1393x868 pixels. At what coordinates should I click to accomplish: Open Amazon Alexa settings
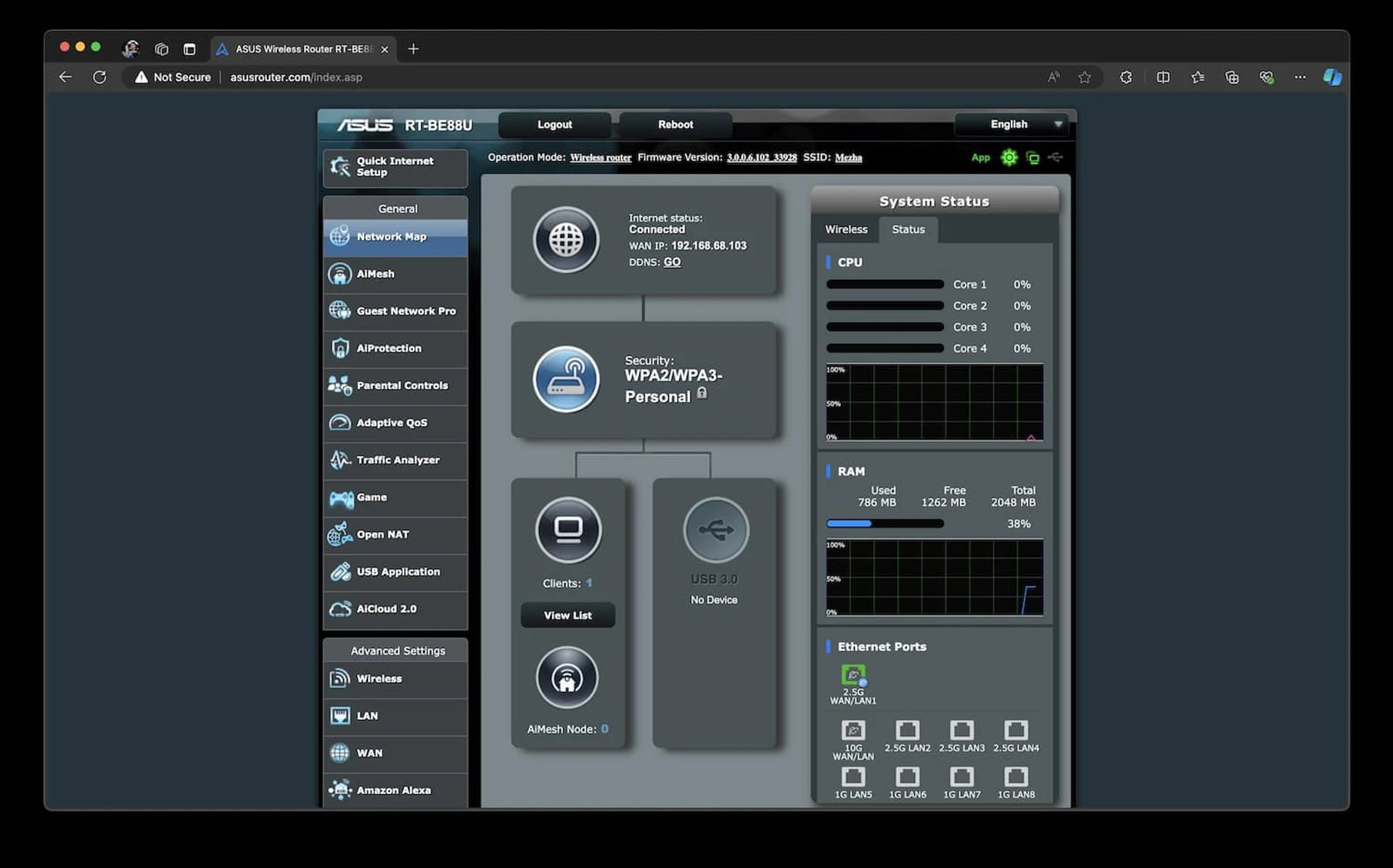click(395, 790)
